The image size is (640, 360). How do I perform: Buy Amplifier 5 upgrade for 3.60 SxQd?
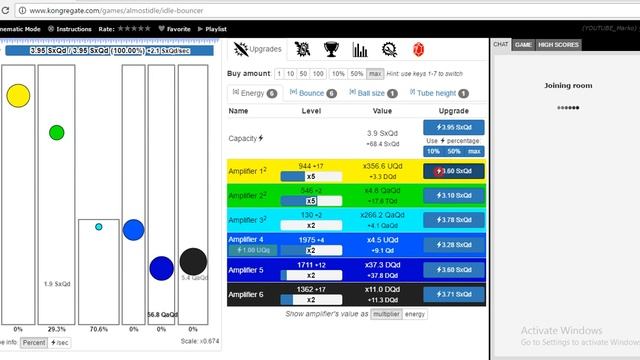coord(453,270)
